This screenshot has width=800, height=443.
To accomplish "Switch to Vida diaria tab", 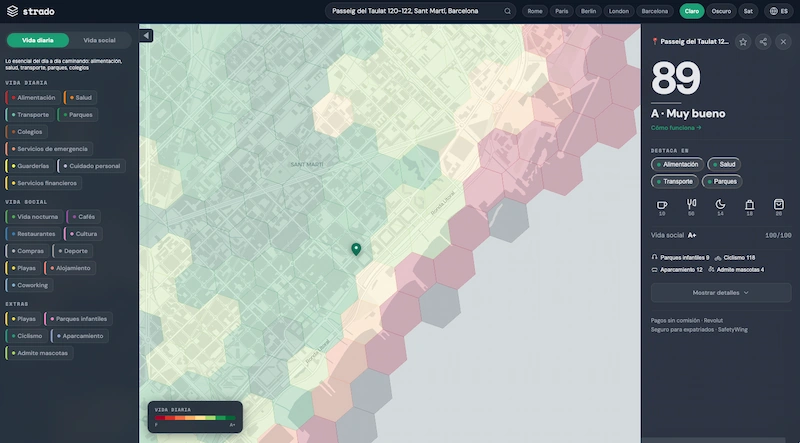I will pyautogui.click(x=38, y=40).
